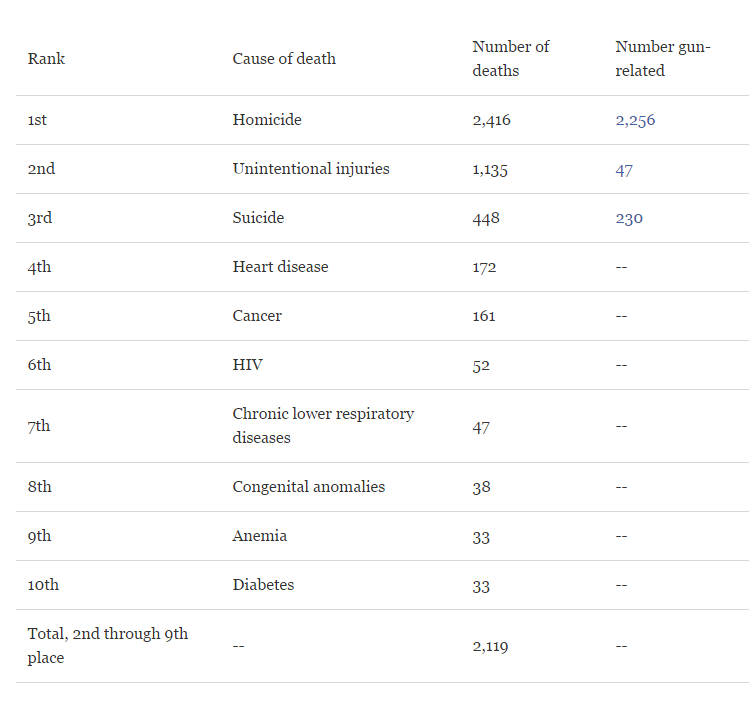The image size is (749, 709).
Task: Click the HIV cause cell
Action: coord(247,365)
